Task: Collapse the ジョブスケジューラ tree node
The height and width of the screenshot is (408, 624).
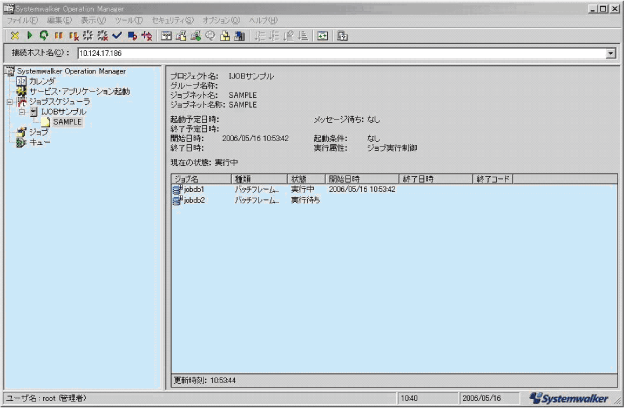Action: pos(10,102)
